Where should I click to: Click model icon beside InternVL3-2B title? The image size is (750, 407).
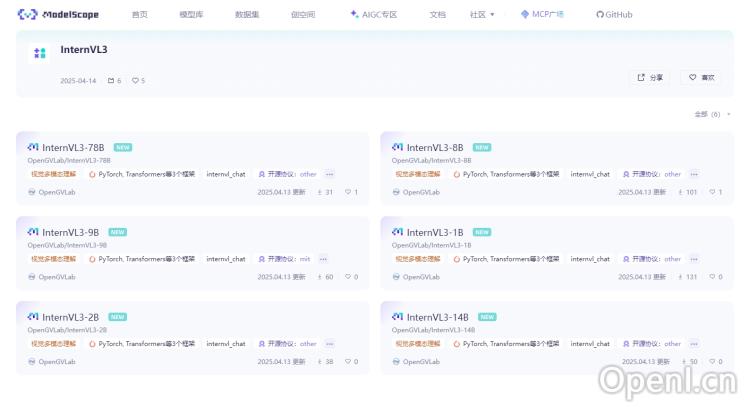[x=33, y=316]
